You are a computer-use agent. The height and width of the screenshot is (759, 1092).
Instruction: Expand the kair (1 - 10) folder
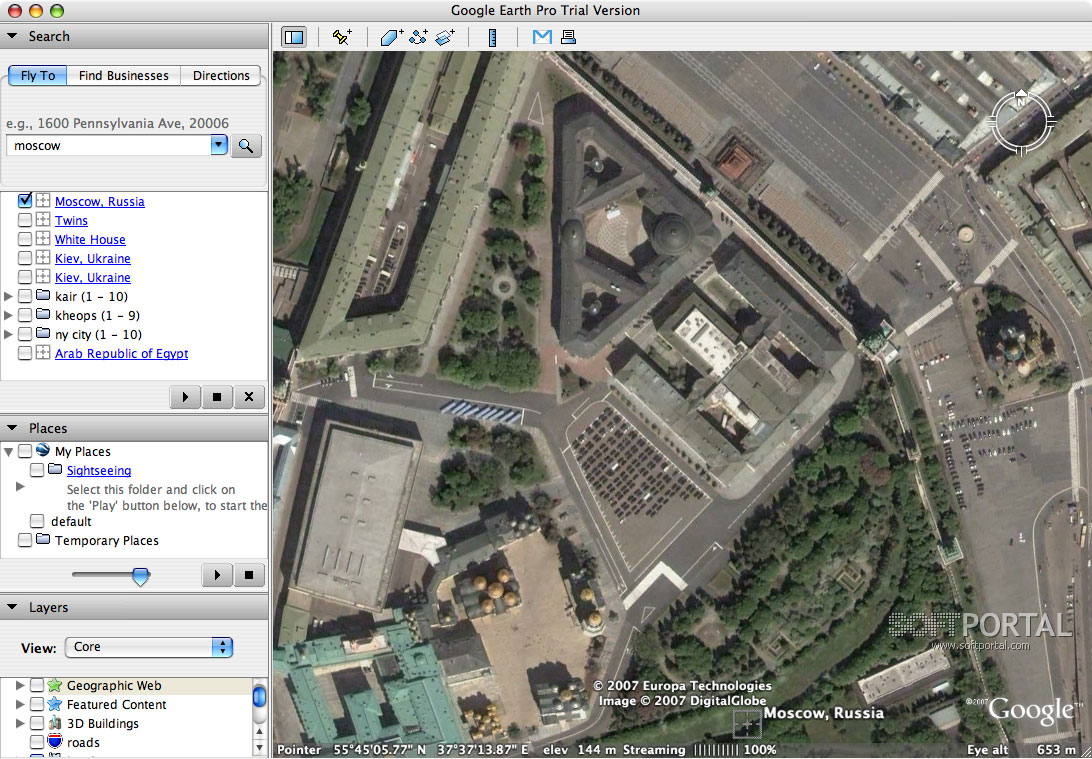pos(9,297)
